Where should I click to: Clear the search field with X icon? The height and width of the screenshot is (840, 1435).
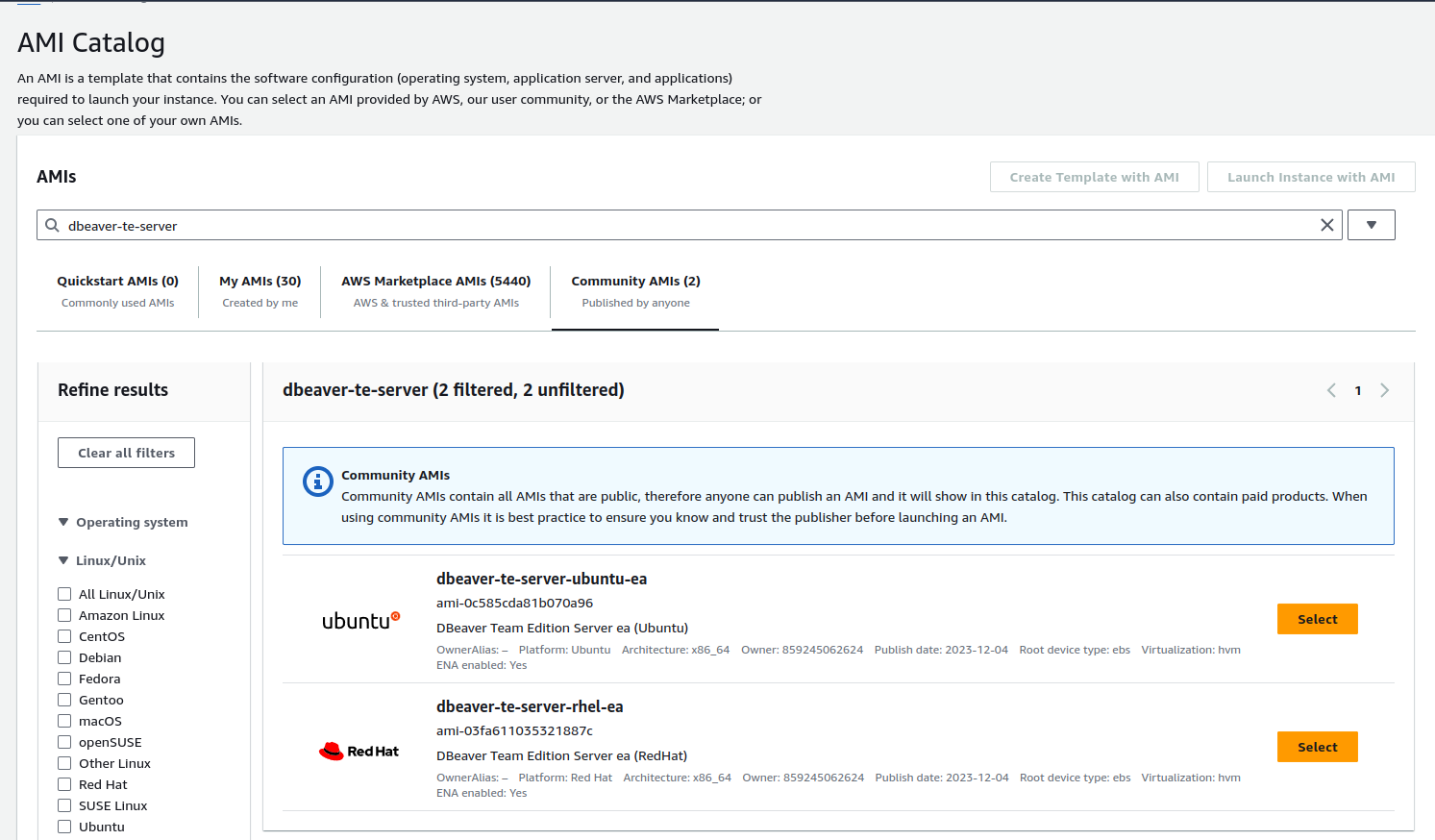[x=1326, y=225]
